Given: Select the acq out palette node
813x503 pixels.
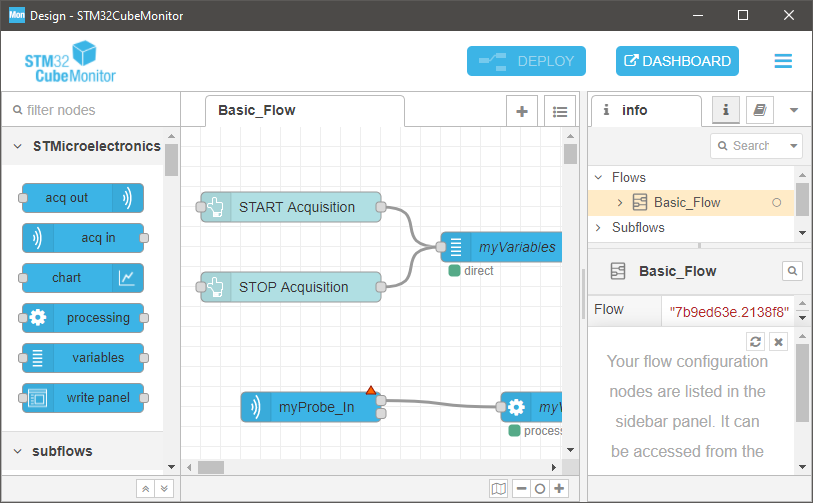Looking at the screenshot, I should (83, 198).
